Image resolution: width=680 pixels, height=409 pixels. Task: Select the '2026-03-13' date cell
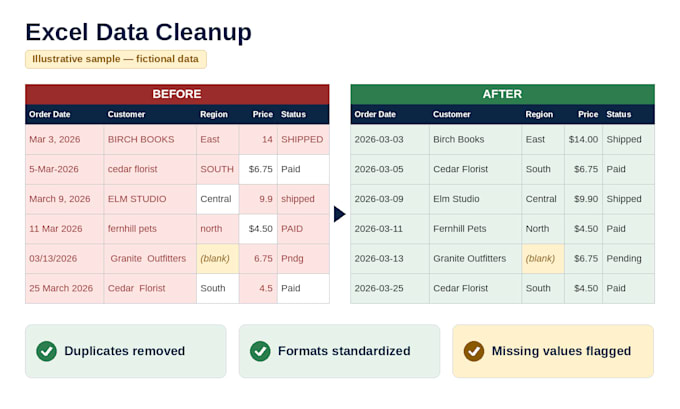point(390,258)
